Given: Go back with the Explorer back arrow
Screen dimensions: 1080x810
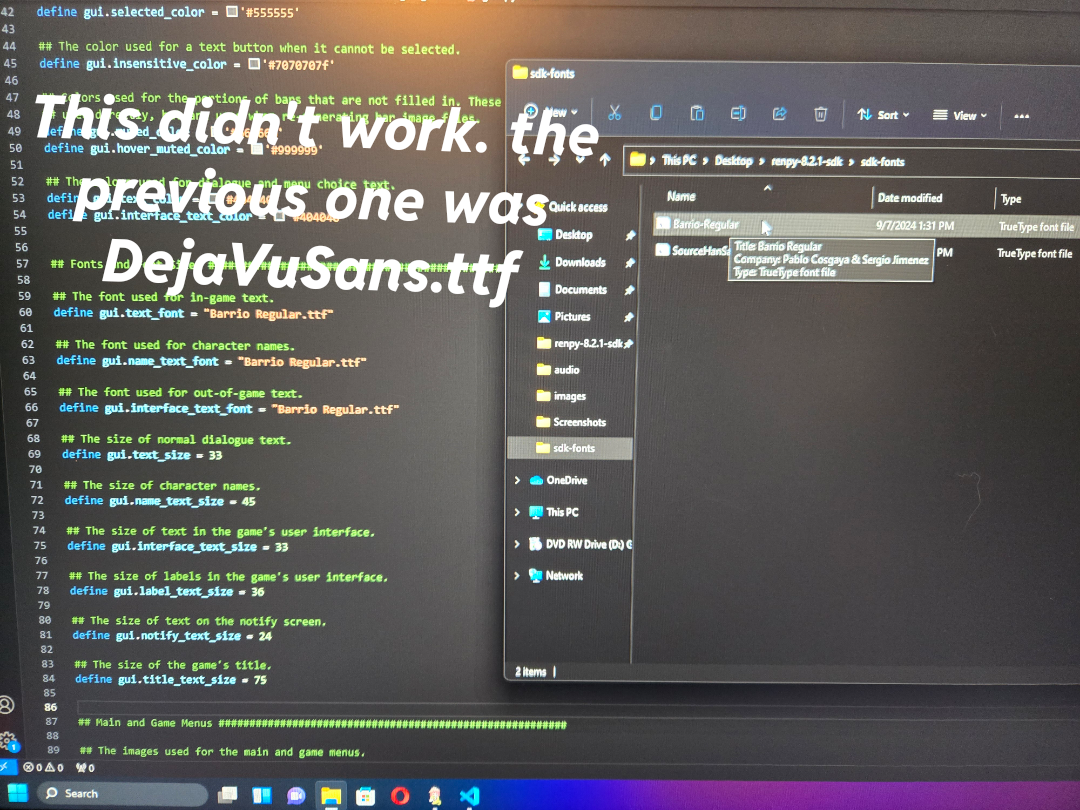Looking at the screenshot, I should pyautogui.click(x=524, y=160).
